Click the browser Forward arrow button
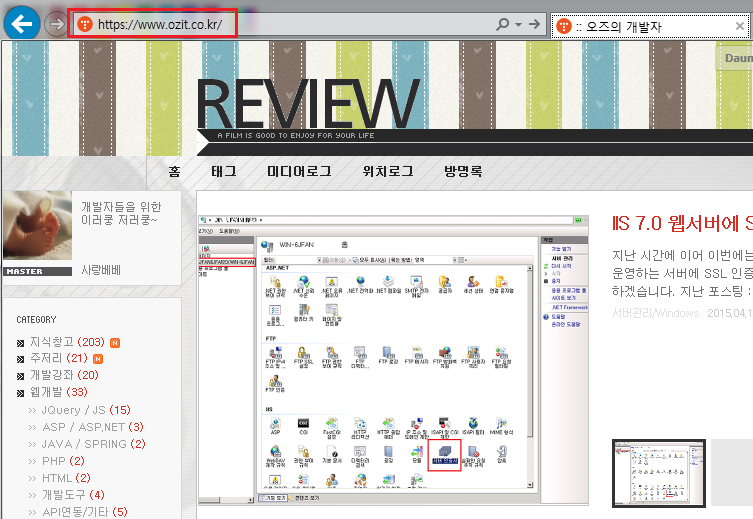The image size is (753, 519). (x=56, y=24)
